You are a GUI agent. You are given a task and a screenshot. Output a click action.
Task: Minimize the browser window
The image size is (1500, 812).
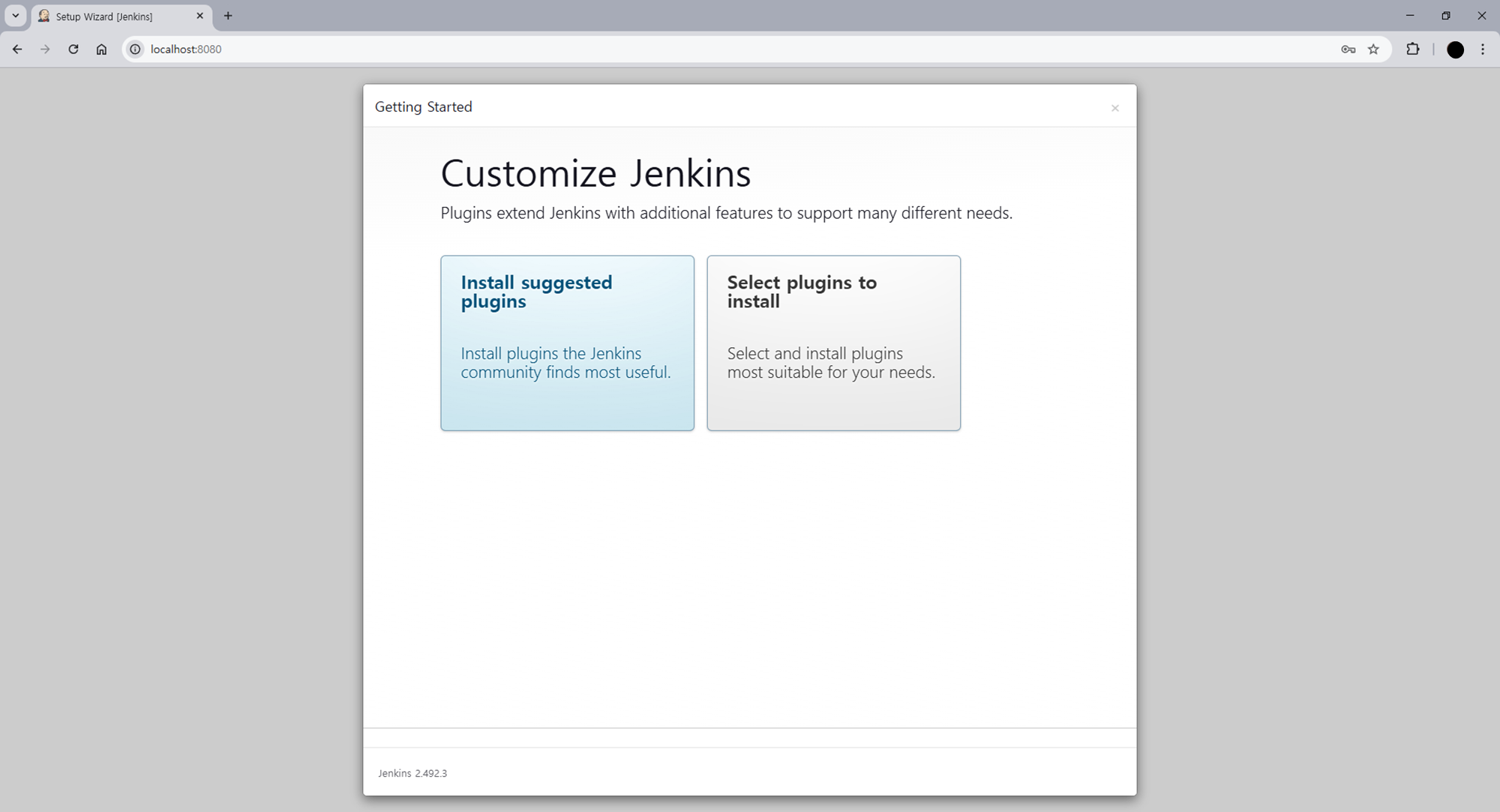point(1410,16)
